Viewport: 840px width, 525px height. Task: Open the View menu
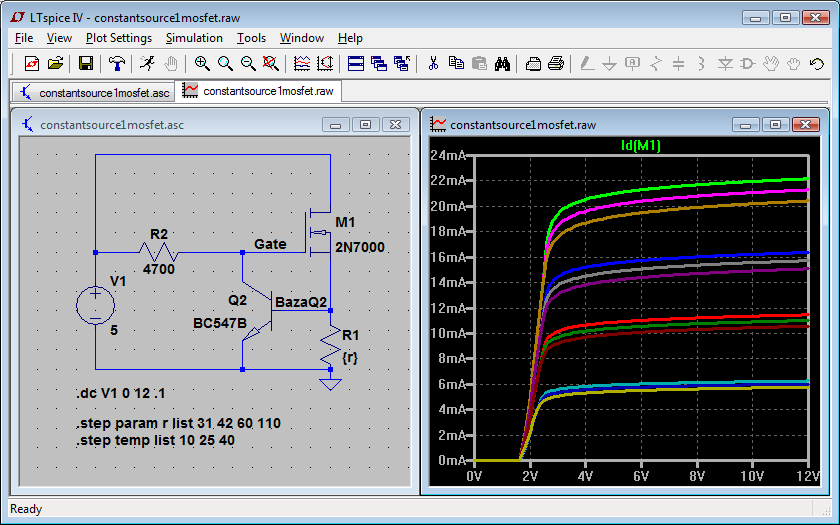[59, 38]
